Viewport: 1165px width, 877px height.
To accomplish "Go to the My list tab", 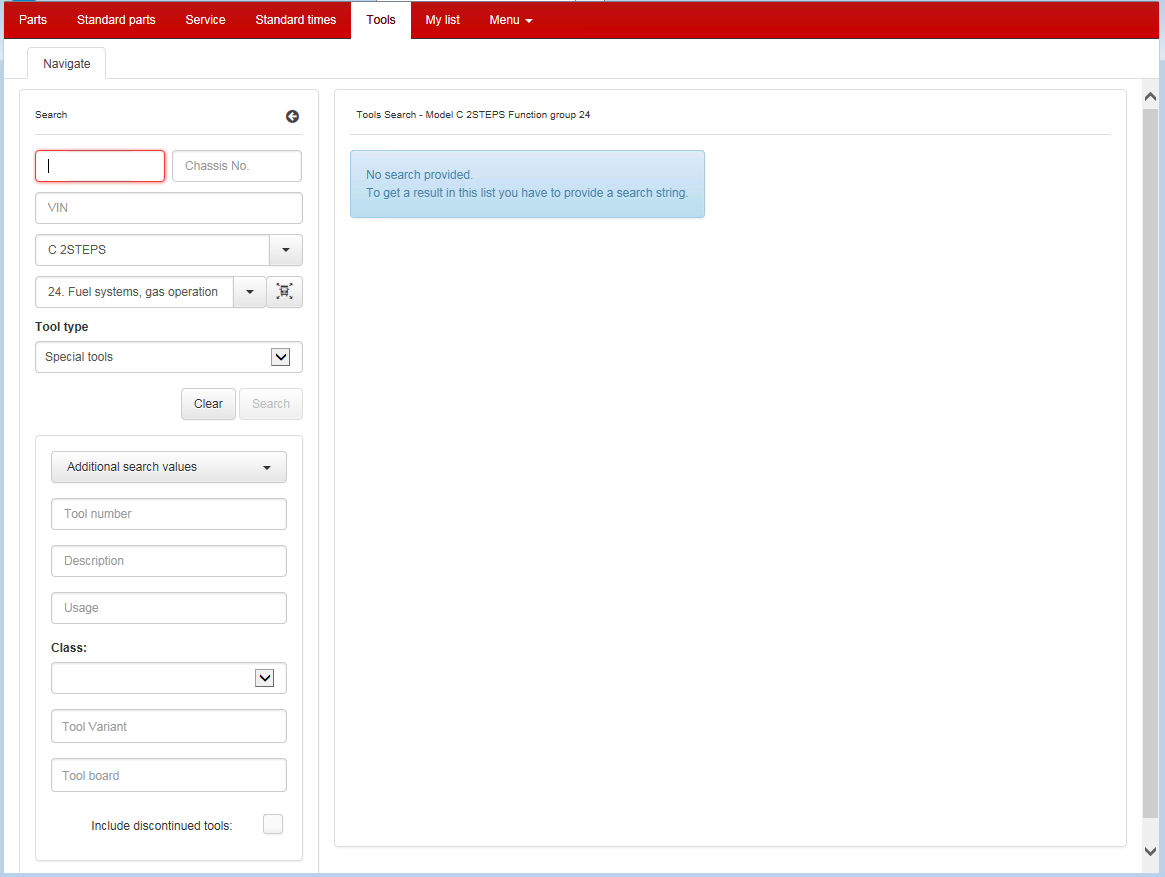I will pyautogui.click(x=442, y=20).
